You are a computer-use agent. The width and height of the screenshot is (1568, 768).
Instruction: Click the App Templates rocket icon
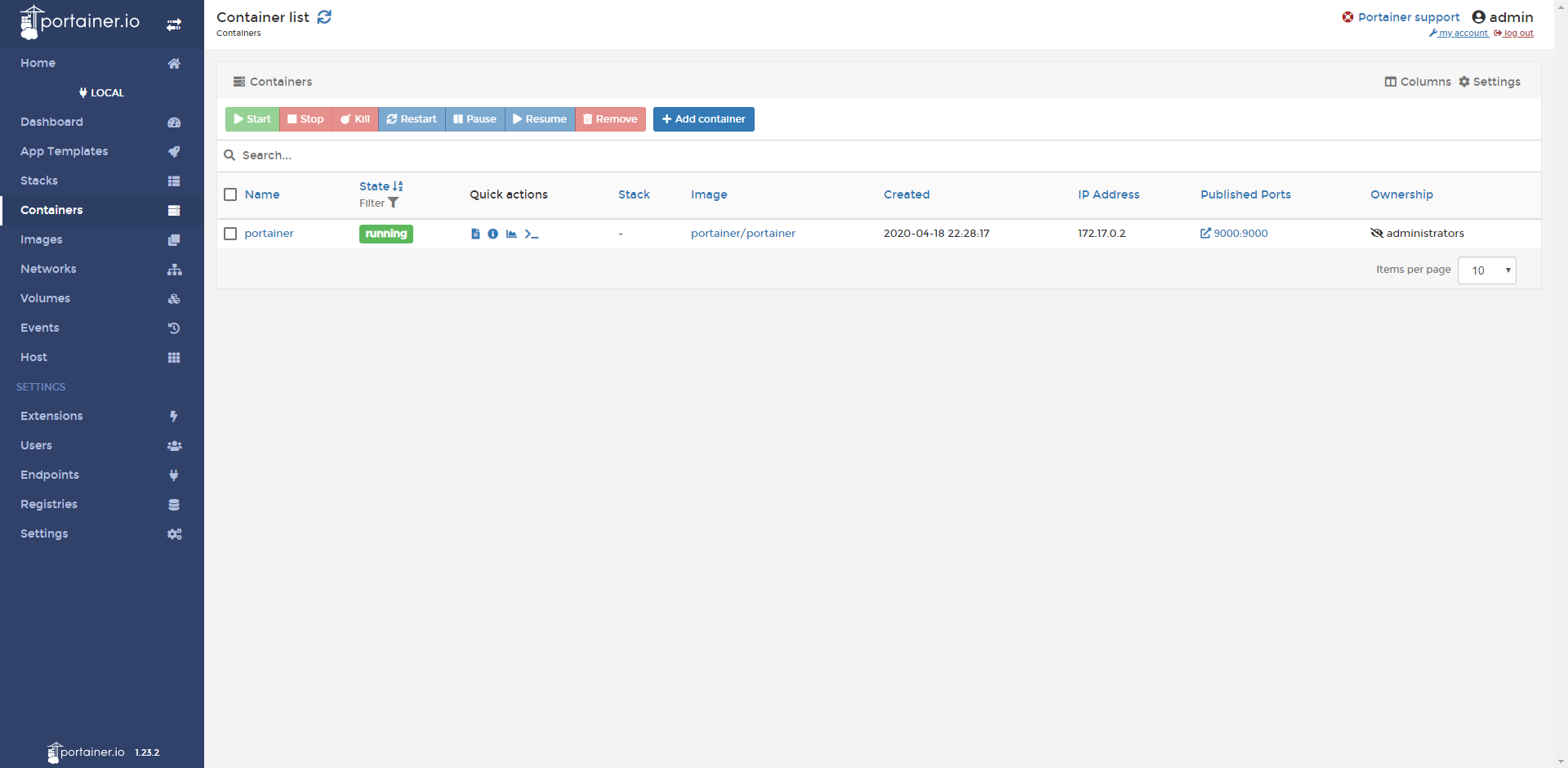(174, 151)
